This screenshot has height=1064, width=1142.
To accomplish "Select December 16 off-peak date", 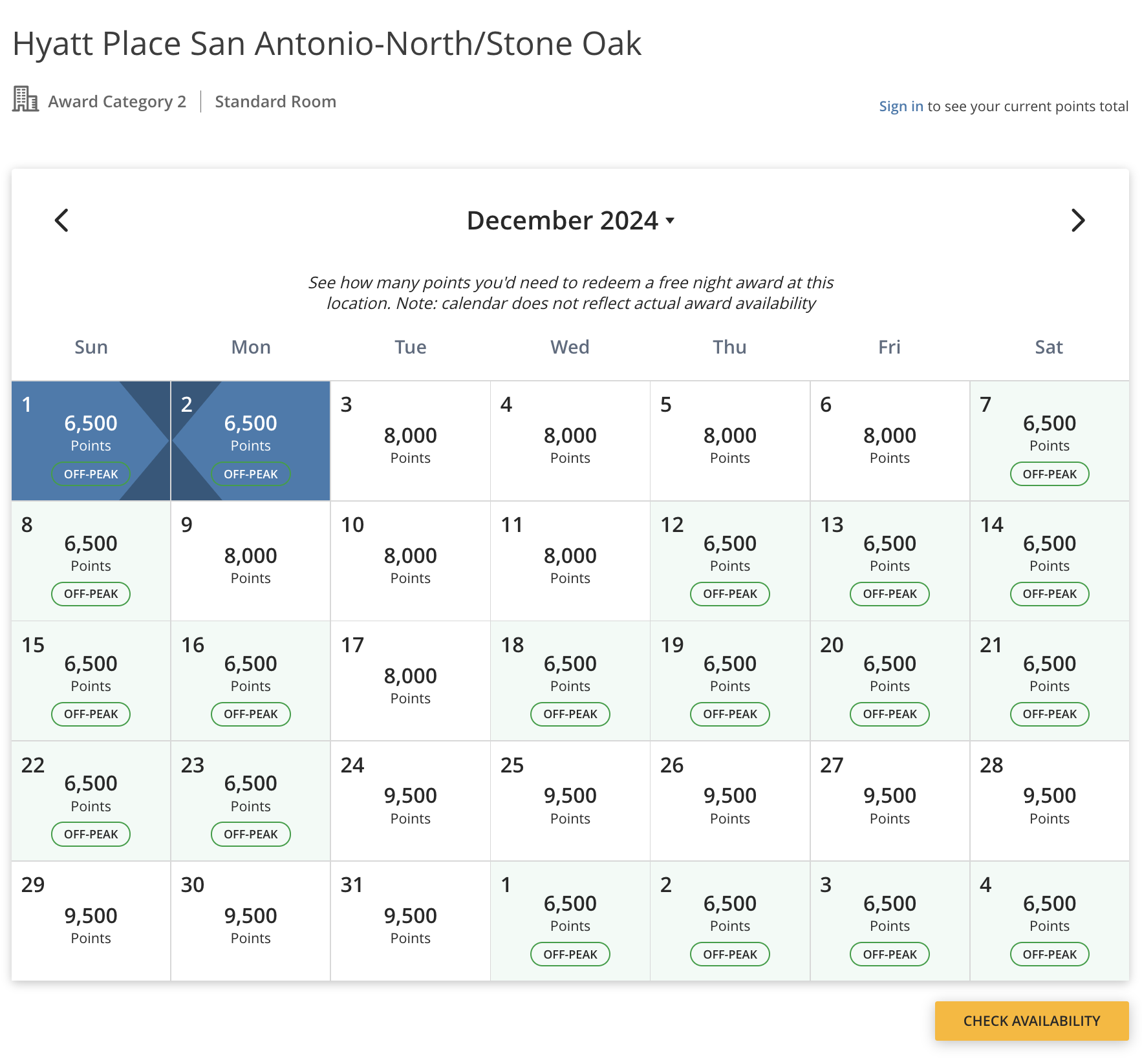I will 251,681.
